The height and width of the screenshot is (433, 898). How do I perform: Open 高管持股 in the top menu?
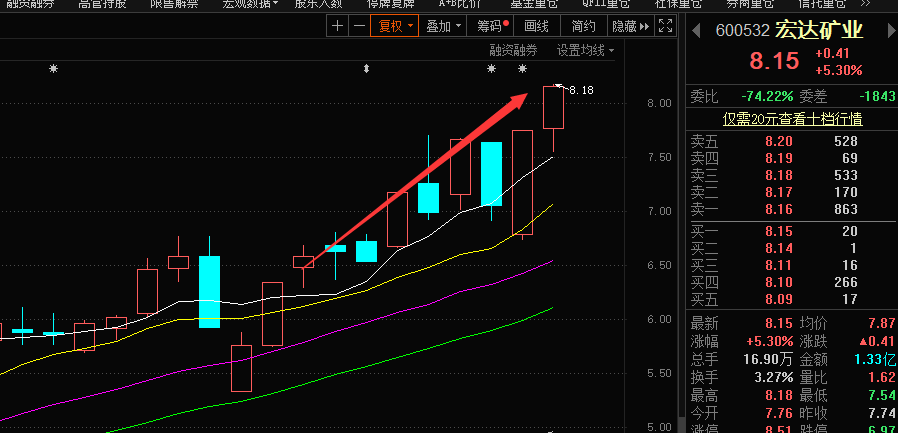(x=102, y=3)
